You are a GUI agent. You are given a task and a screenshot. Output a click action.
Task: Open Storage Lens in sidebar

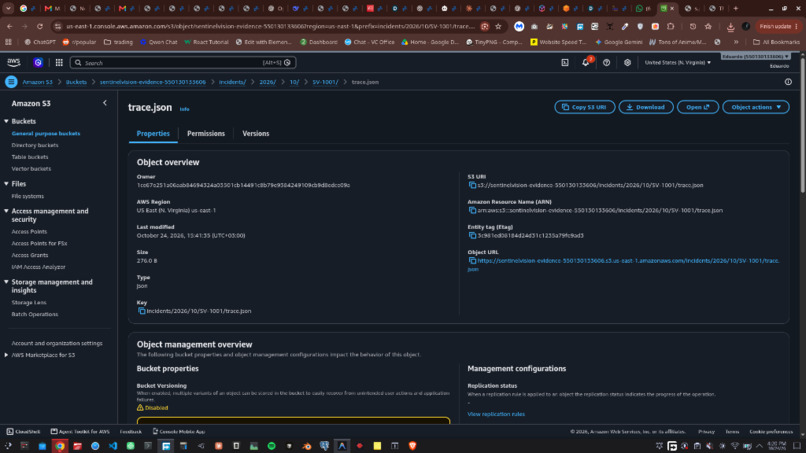pyautogui.click(x=29, y=302)
